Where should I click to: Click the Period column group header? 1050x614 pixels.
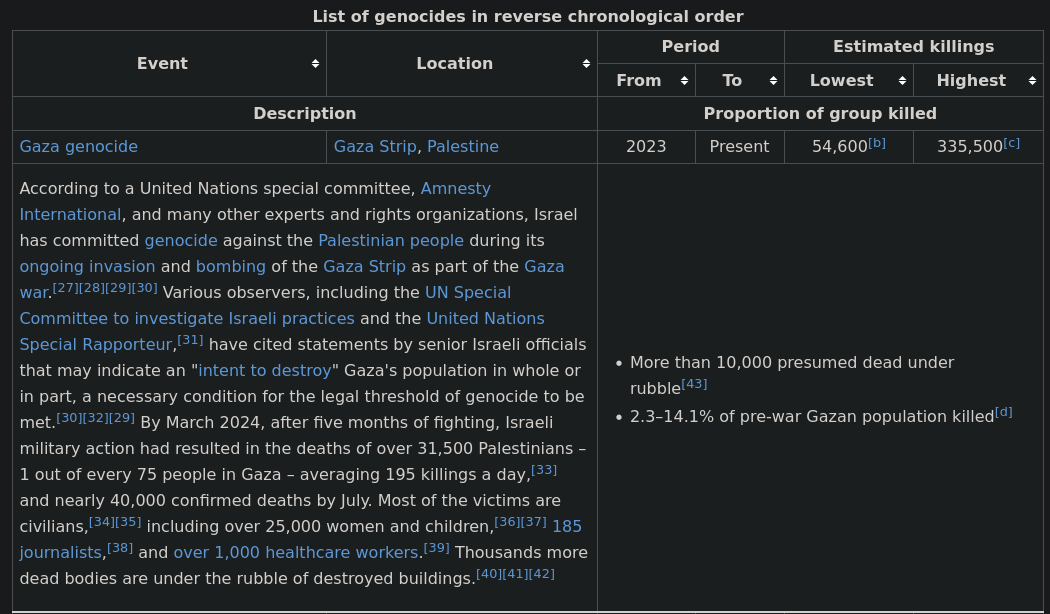pyautogui.click(x=690, y=47)
